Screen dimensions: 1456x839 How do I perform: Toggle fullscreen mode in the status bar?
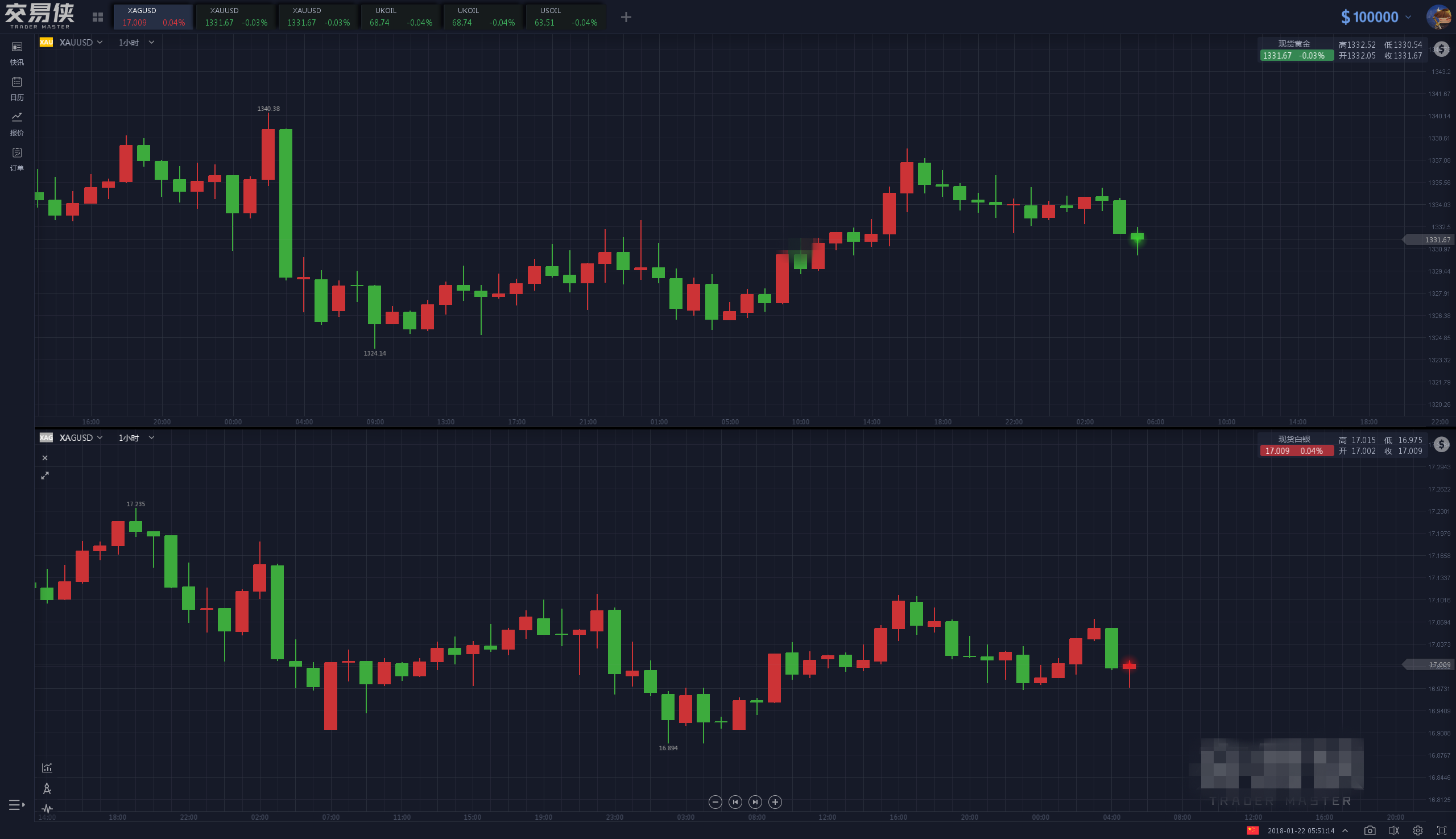(x=1442, y=830)
